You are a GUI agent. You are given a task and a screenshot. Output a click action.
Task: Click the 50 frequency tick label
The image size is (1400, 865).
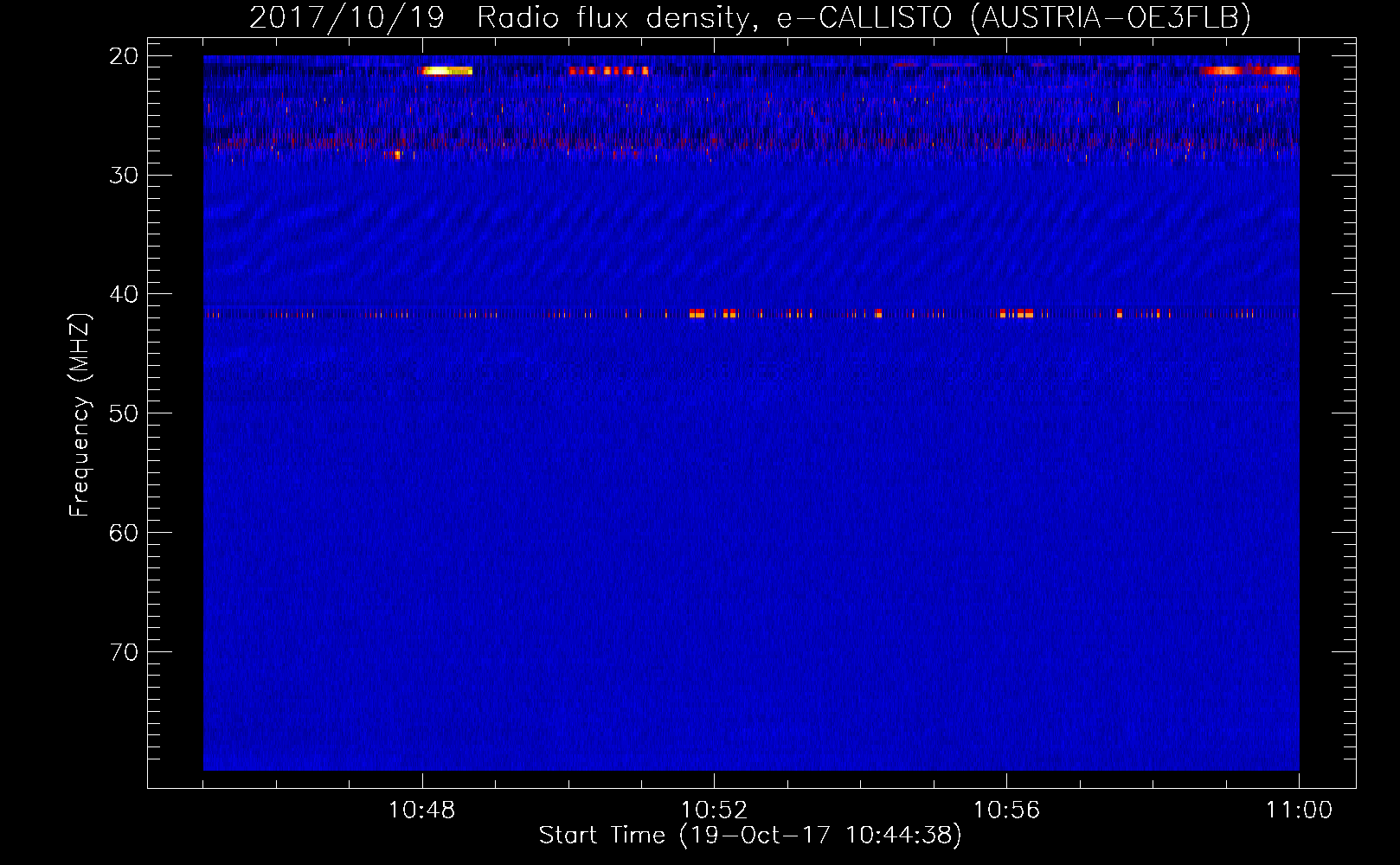pos(124,413)
